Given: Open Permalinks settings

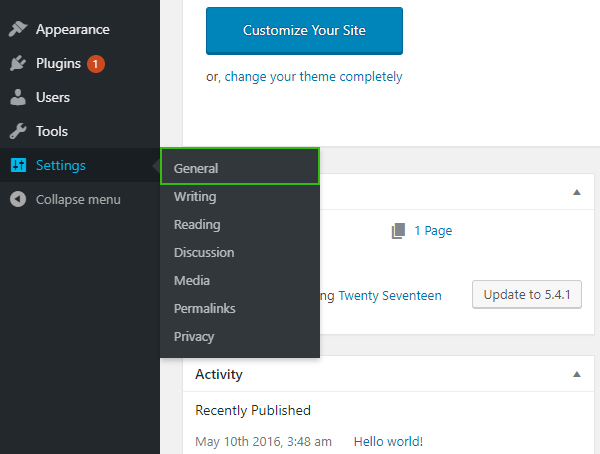Looking at the screenshot, I should pos(205,309).
